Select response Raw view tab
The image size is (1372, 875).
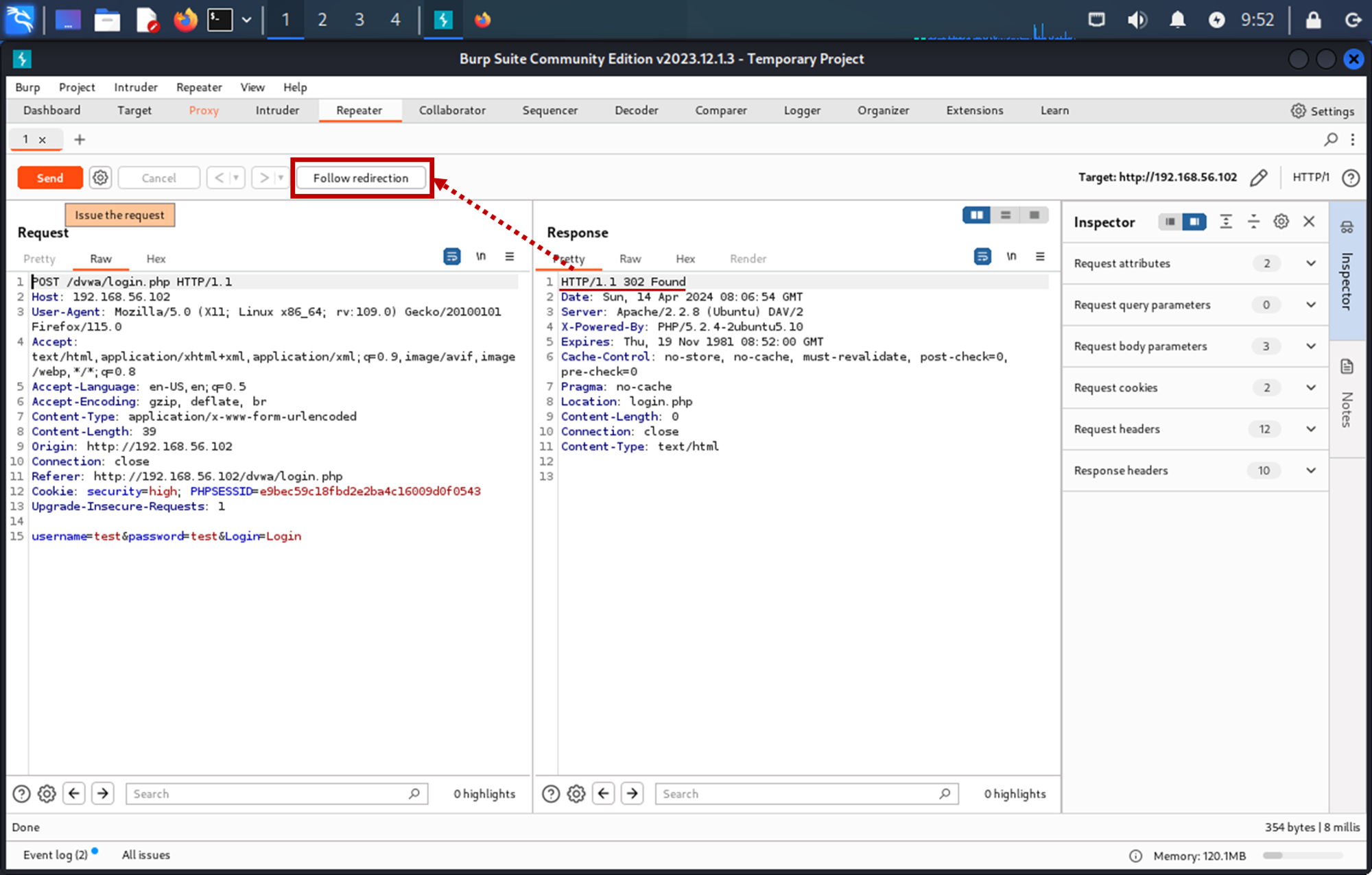coord(630,259)
